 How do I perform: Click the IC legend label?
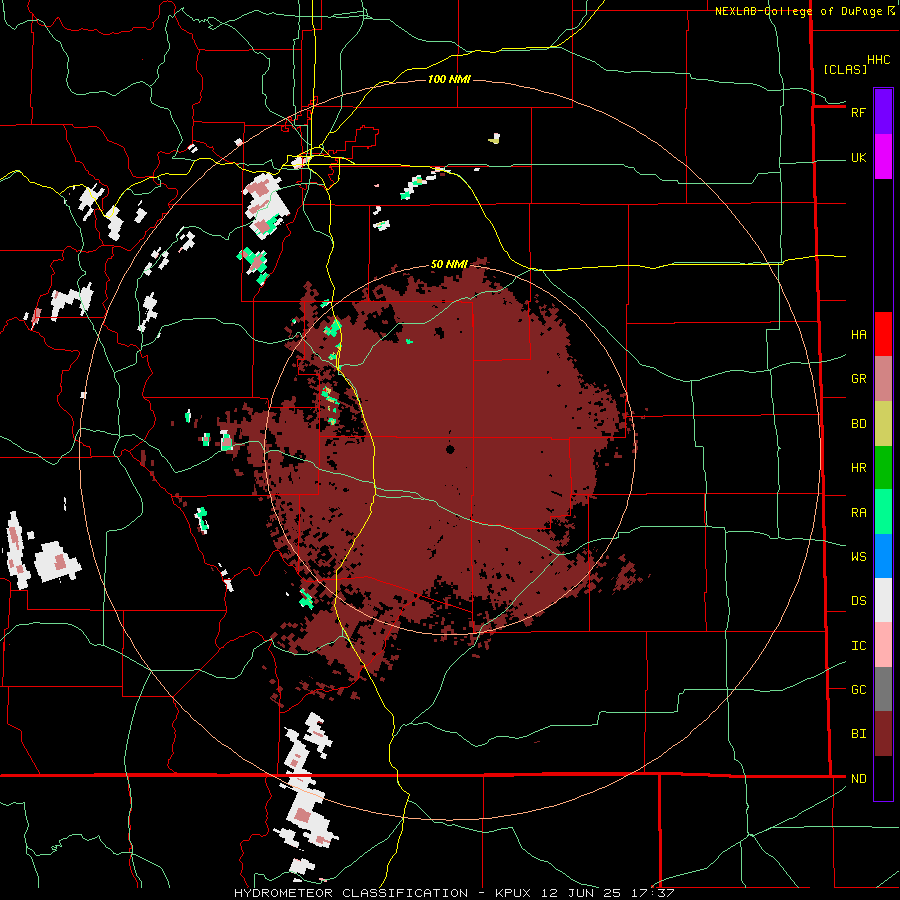(858, 646)
